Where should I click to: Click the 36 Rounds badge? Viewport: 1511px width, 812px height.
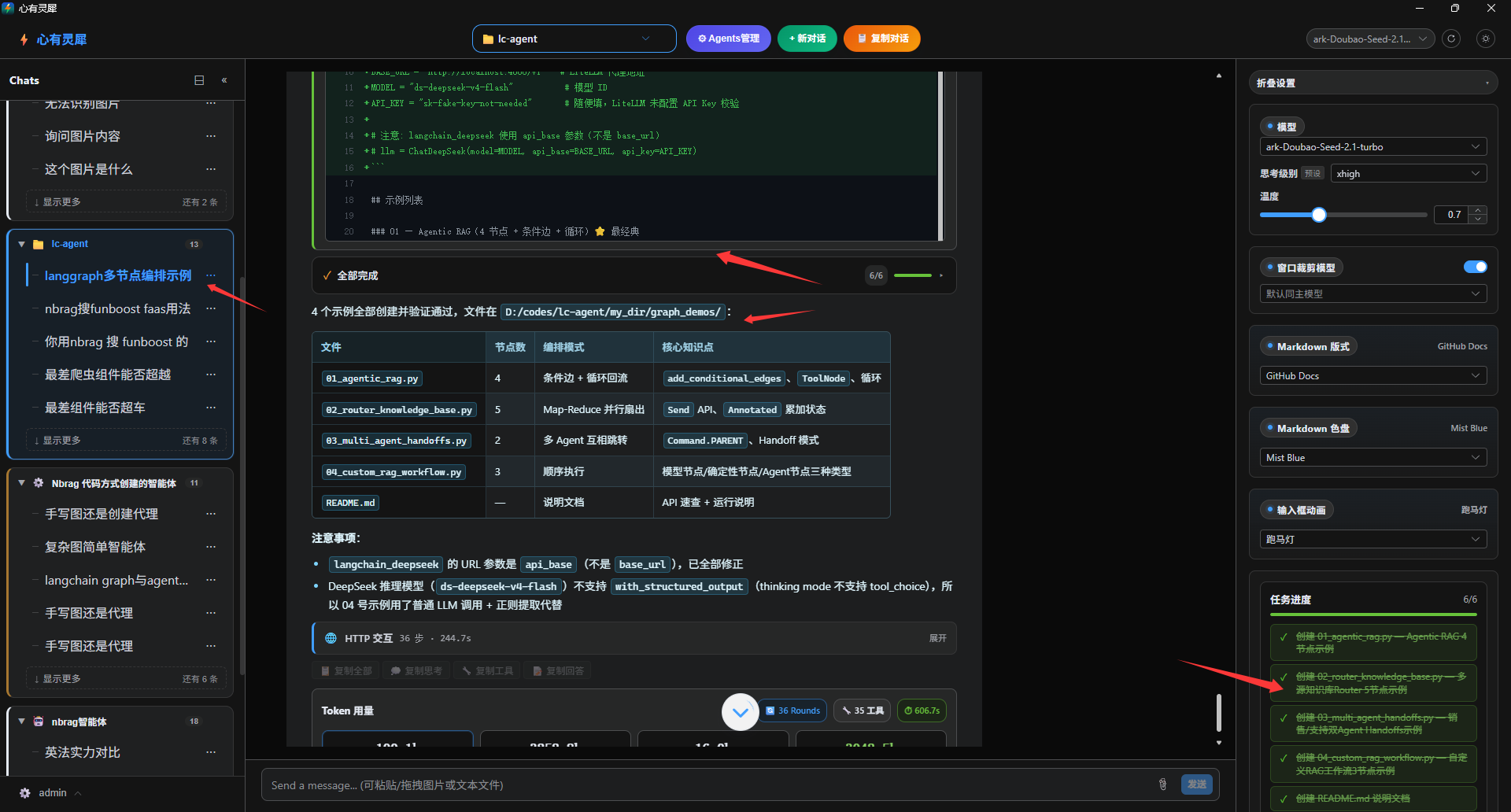tap(793, 710)
